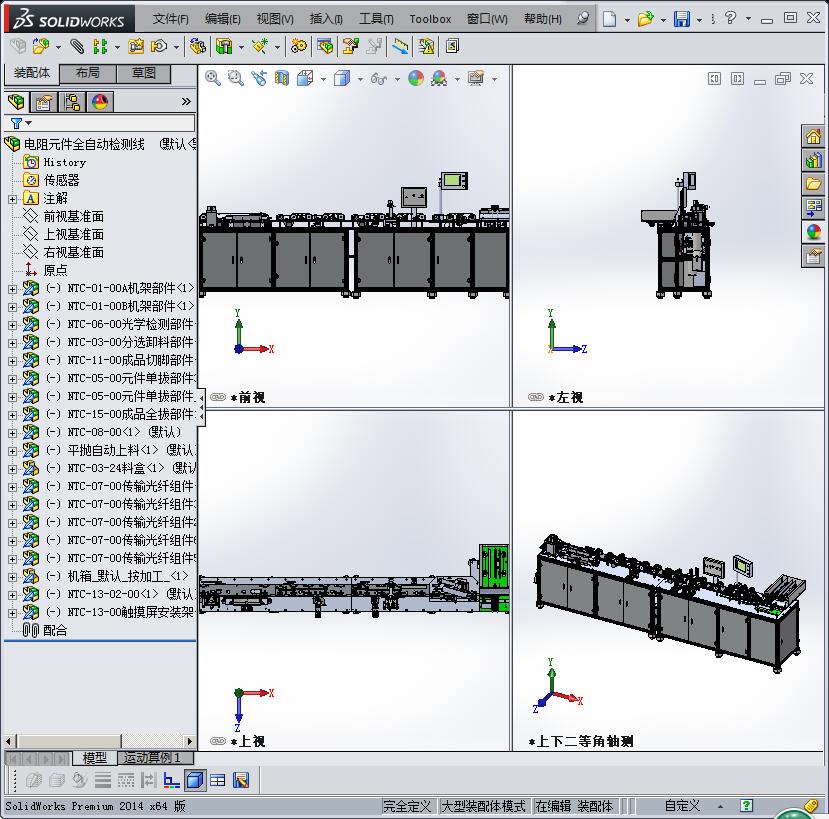The width and height of the screenshot is (829, 819).
Task: Expand the 平抛自动上料 tree node
Action: pos(12,451)
